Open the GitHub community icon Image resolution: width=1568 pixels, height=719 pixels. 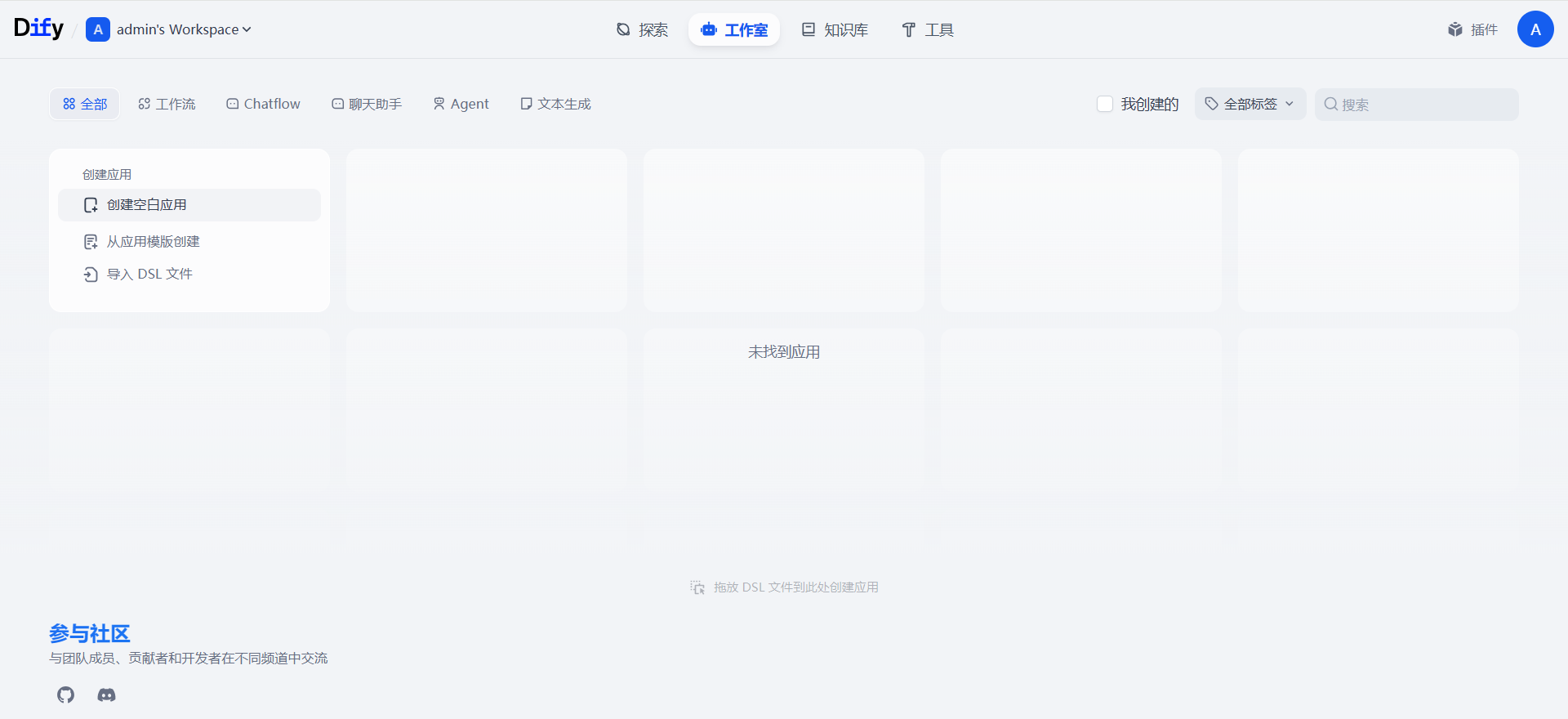pos(66,694)
